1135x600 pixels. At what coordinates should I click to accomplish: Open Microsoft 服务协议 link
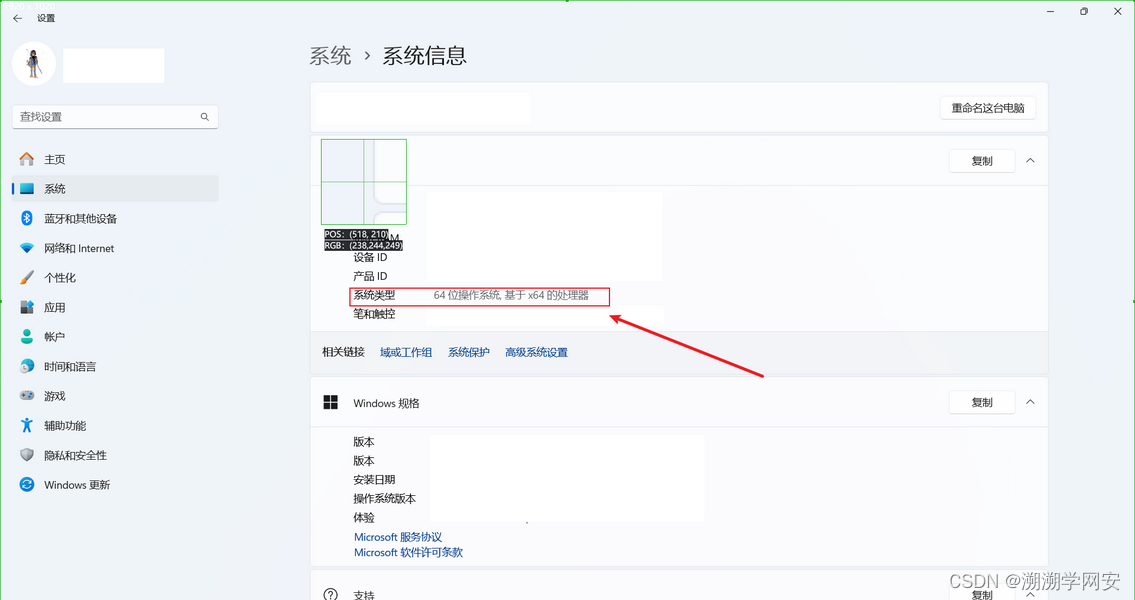[x=398, y=537]
